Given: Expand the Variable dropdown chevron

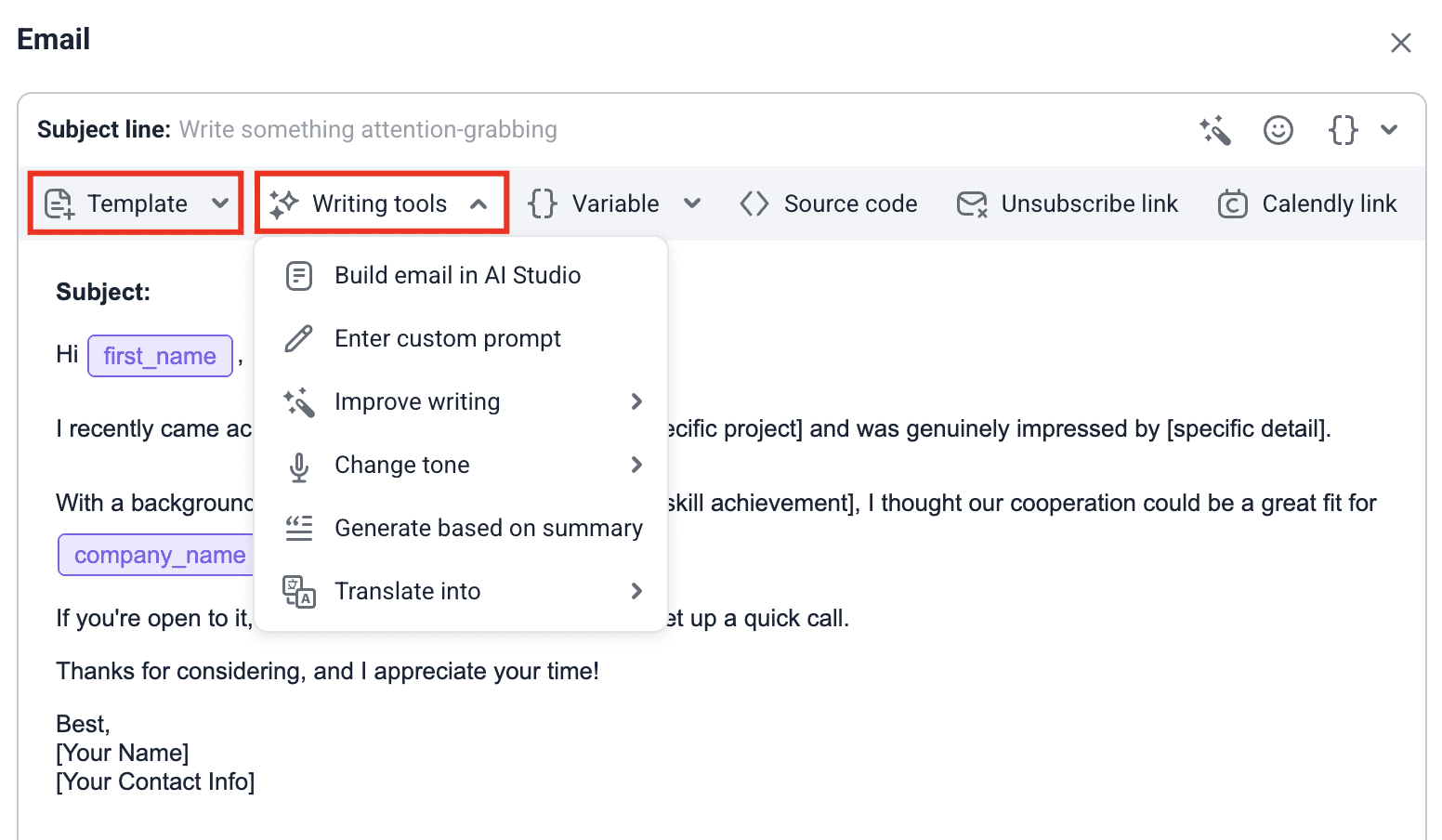Looking at the screenshot, I should pyautogui.click(x=692, y=203).
